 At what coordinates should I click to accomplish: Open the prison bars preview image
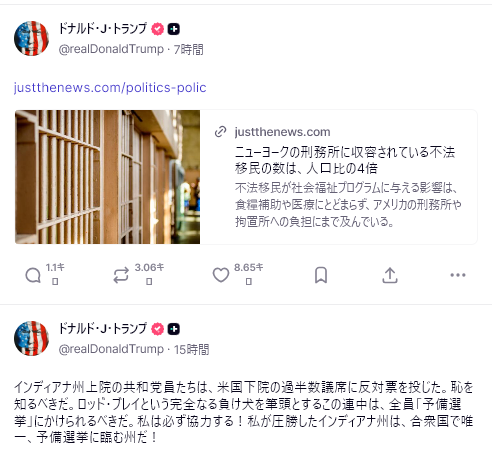click(x=108, y=177)
